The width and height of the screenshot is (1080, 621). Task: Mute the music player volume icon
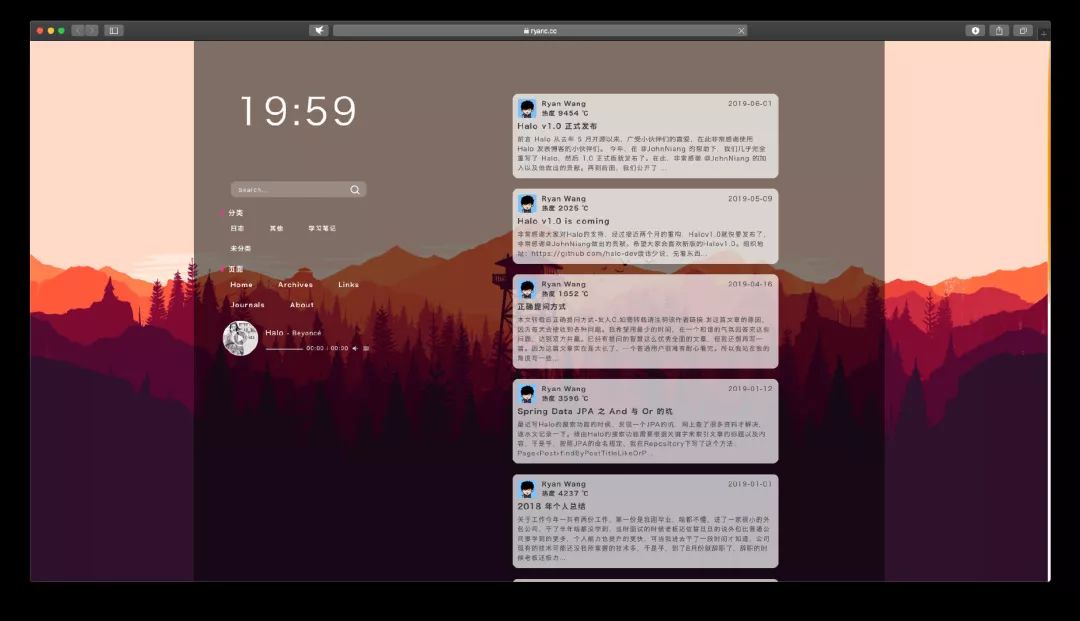click(355, 348)
